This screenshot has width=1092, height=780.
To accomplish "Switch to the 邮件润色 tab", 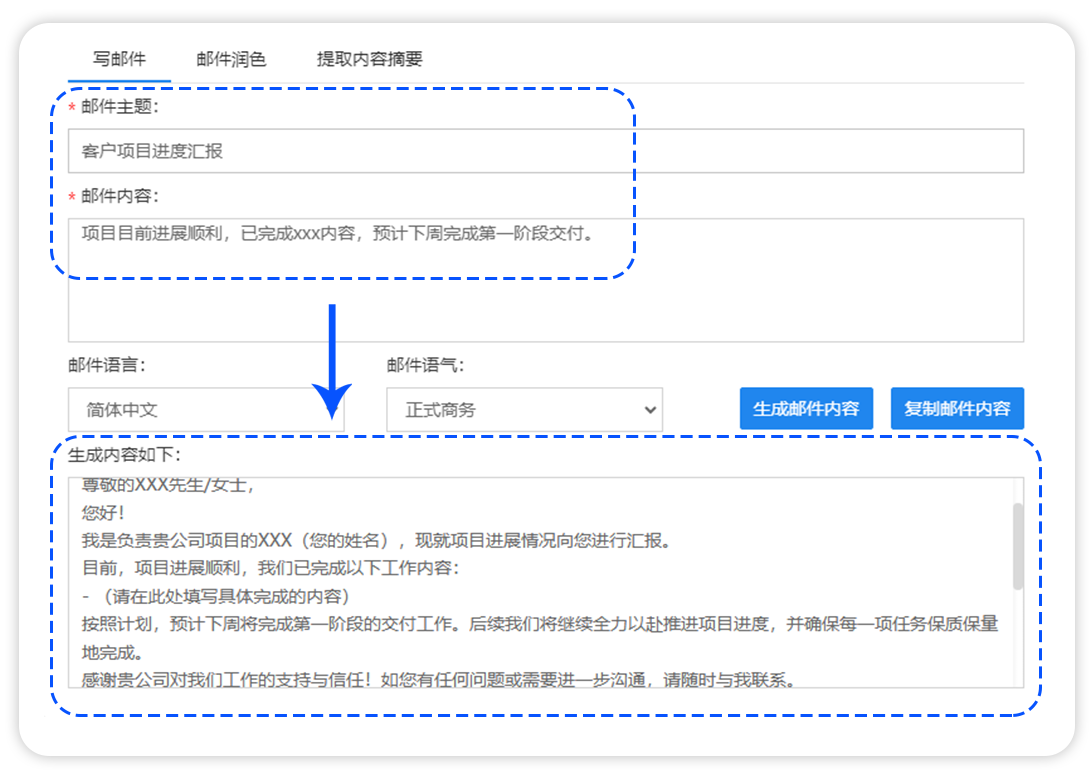I will [x=232, y=59].
